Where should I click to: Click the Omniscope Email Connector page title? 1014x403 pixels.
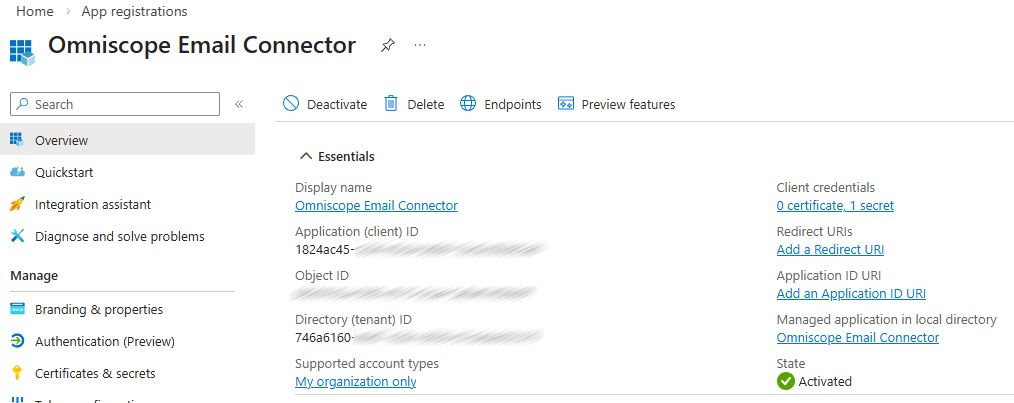[x=202, y=45]
